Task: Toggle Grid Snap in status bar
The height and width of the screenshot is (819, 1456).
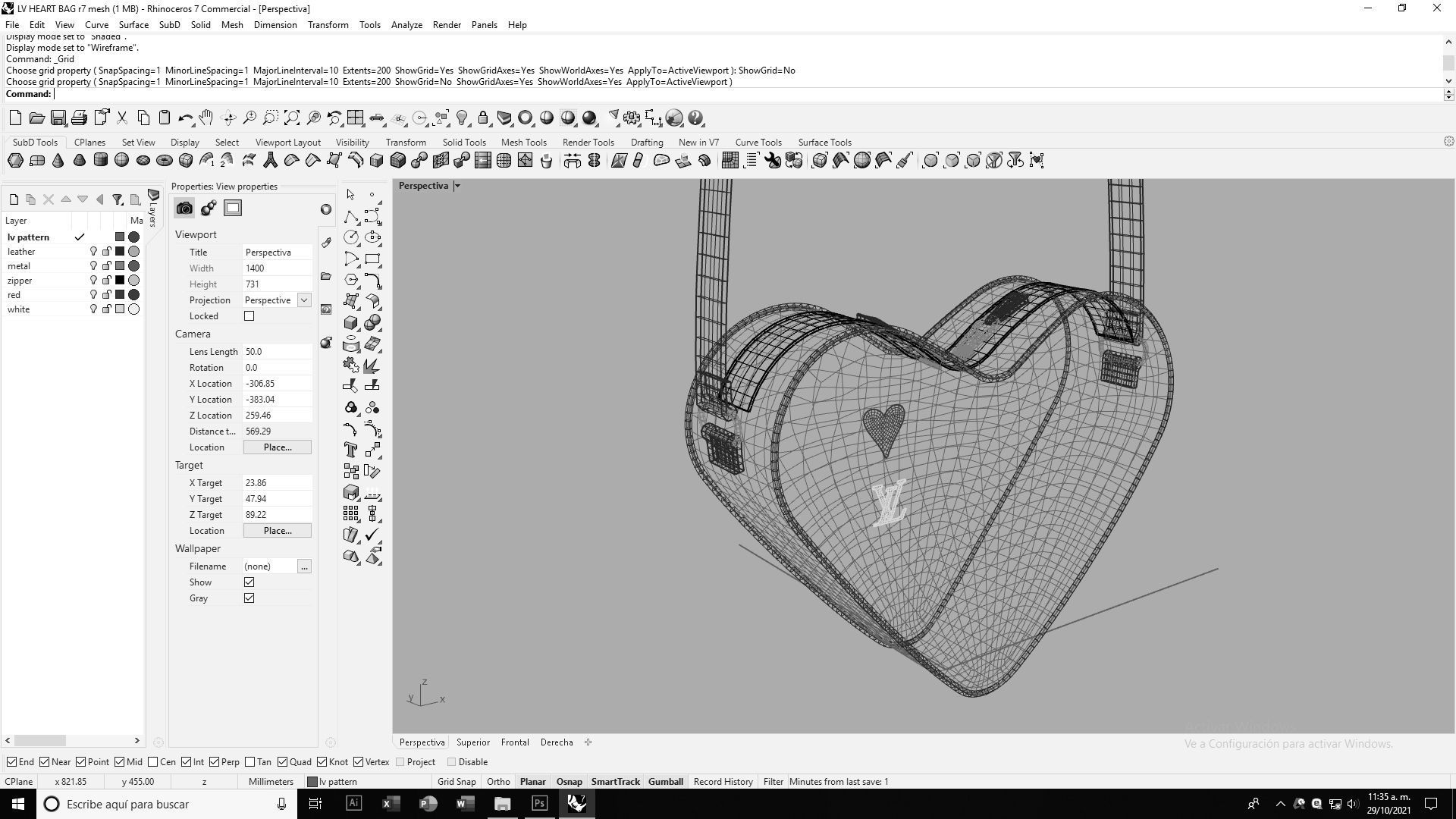Action: [457, 782]
